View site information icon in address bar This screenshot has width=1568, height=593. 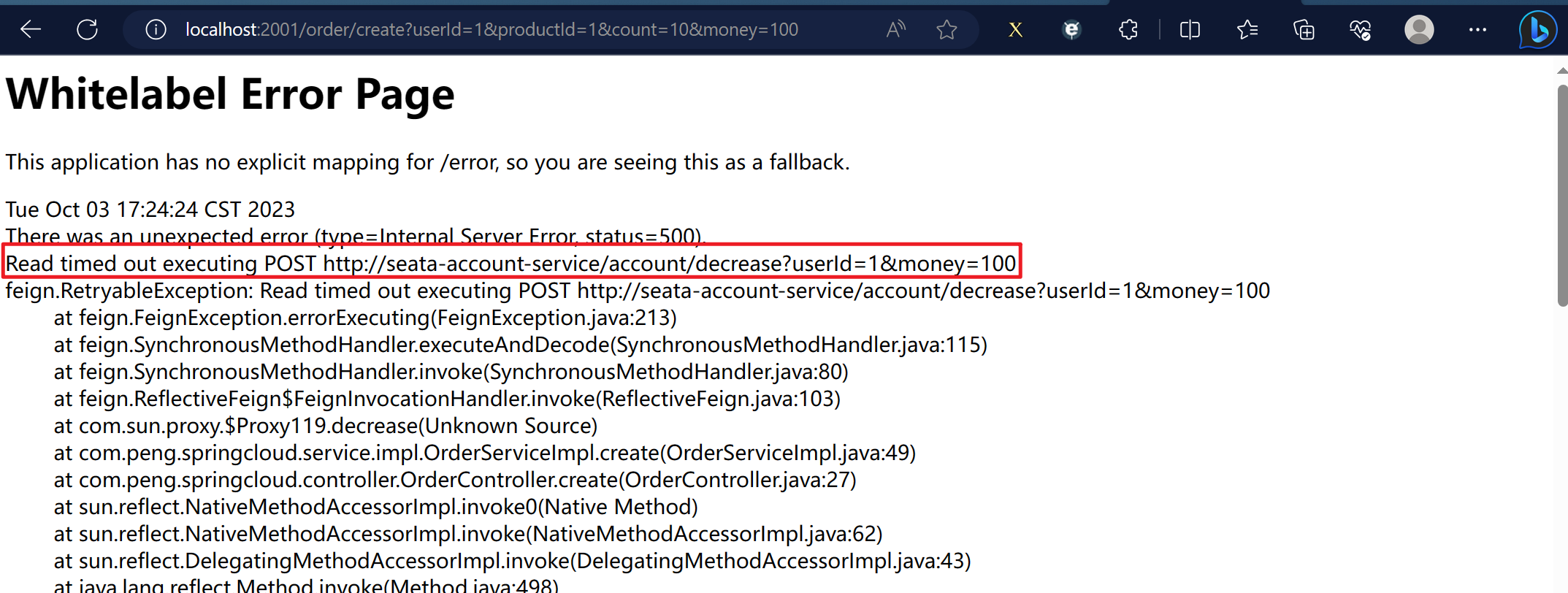(156, 29)
